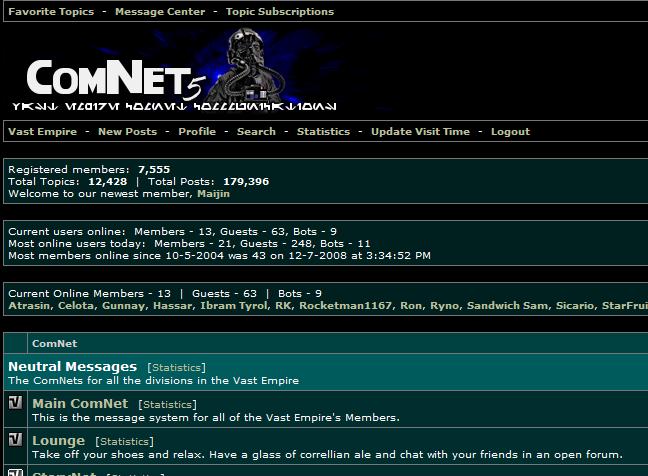Screen dimensions: 648x476
Task: Open the Message Center
Action: coord(160,12)
